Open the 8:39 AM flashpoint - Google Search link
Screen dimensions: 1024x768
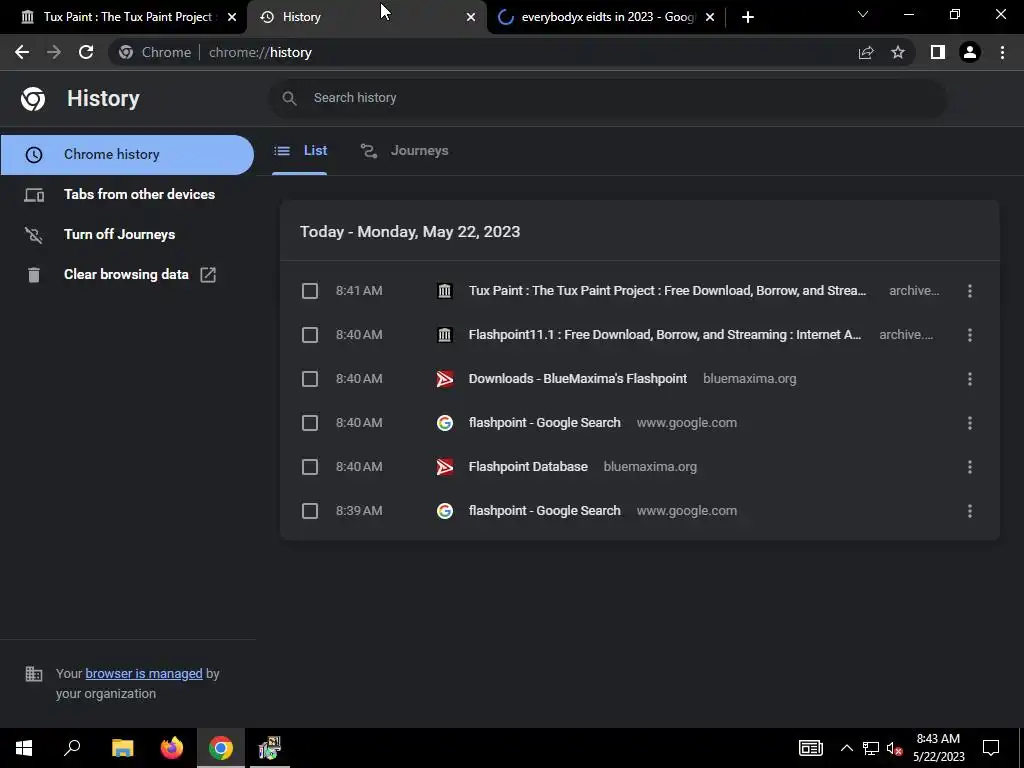[x=545, y=511]
